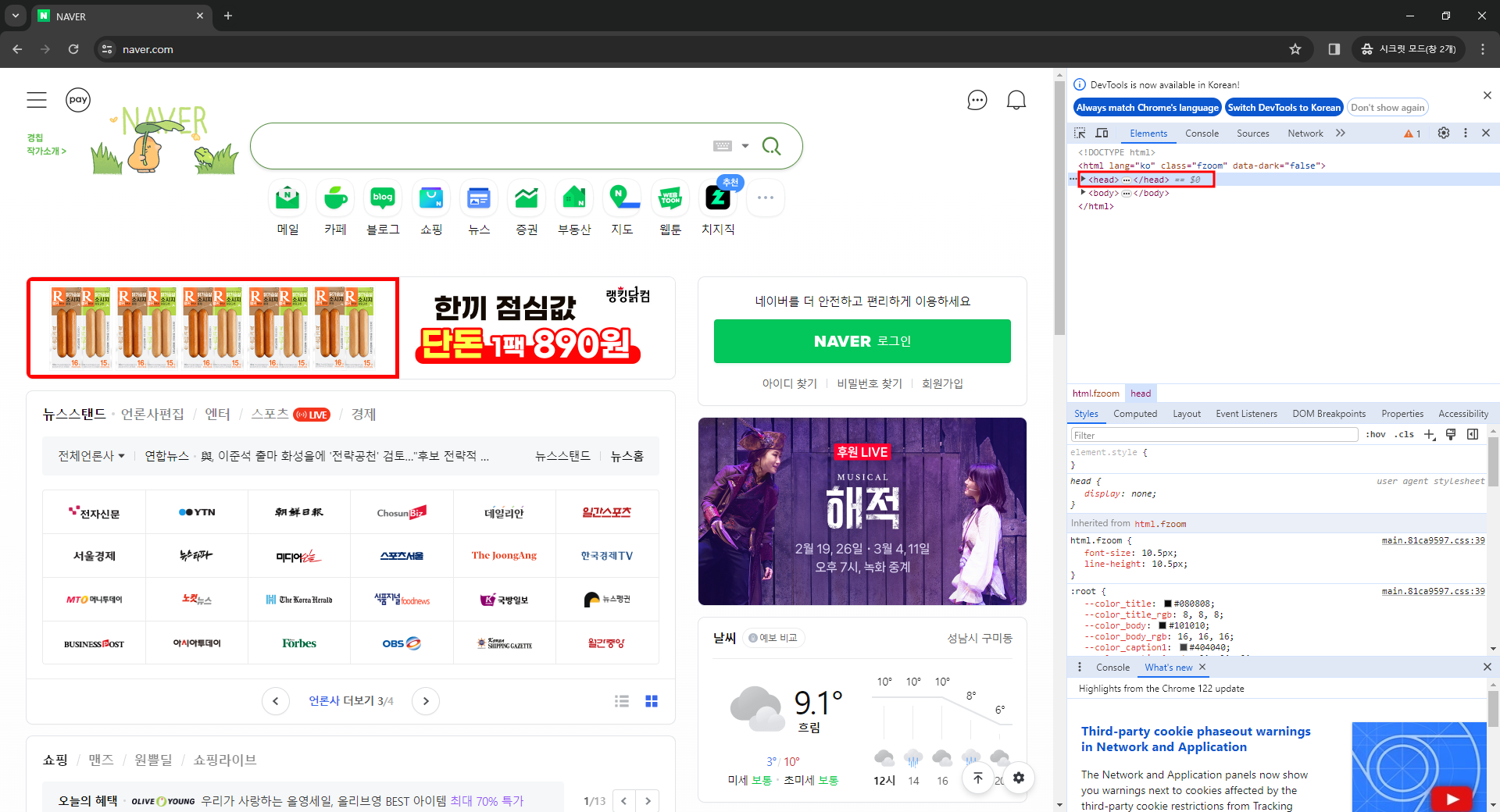The image size is (1500, 812).
Task: Click Always match Chrome's language
Action: (x=1148, y=108)
